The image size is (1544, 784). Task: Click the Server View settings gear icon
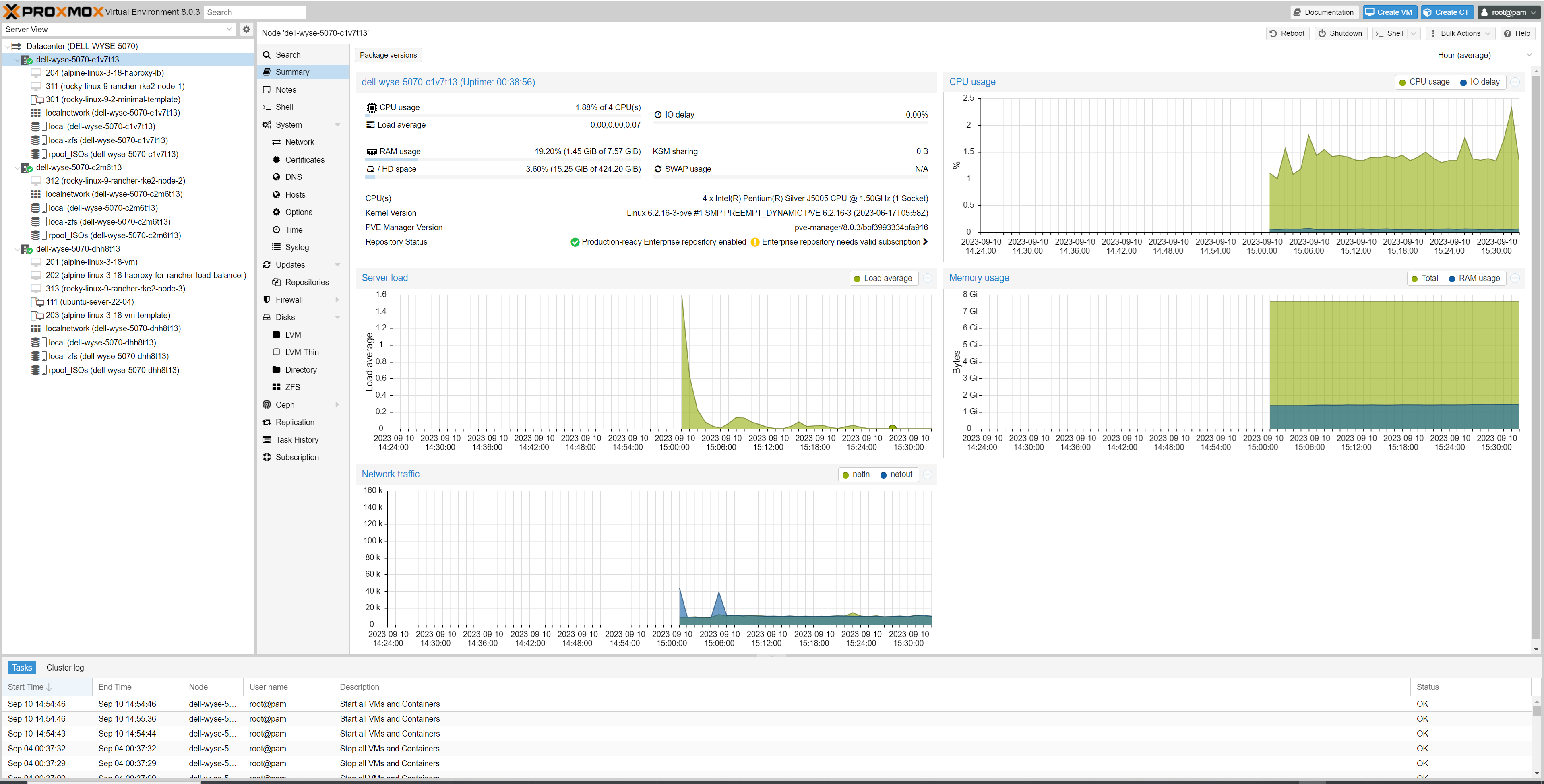[x=246, y=29]
